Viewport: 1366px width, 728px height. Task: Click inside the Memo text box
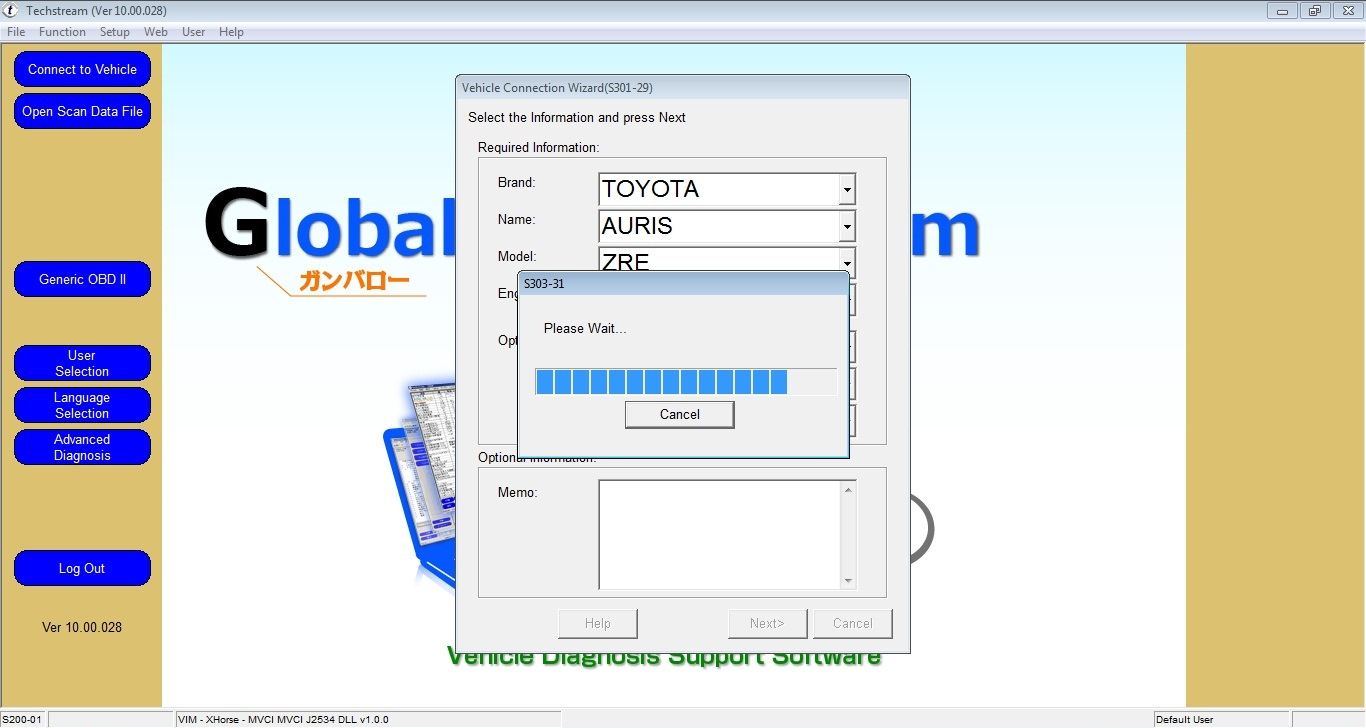click(x=720, y=535)
